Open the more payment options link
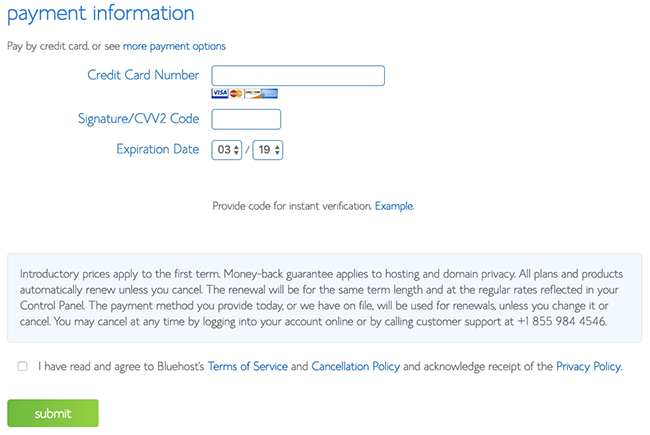Screen dimensions: 650x435 (174, 46)
